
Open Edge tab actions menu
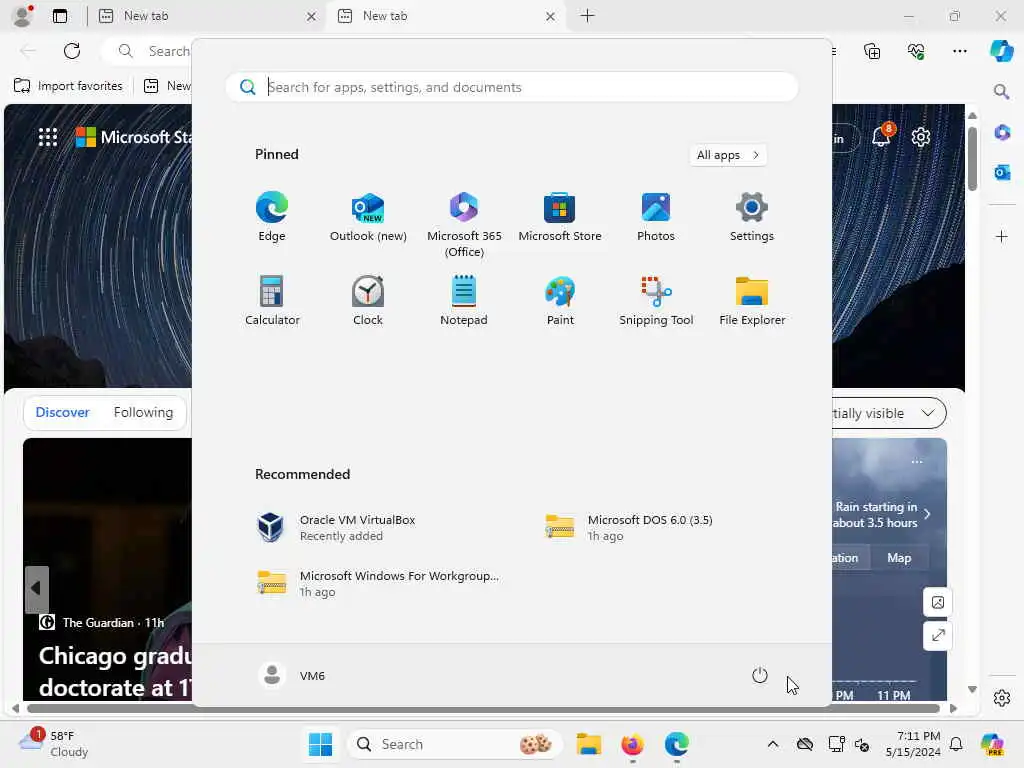pyautogui.click(x=60, y=16)
